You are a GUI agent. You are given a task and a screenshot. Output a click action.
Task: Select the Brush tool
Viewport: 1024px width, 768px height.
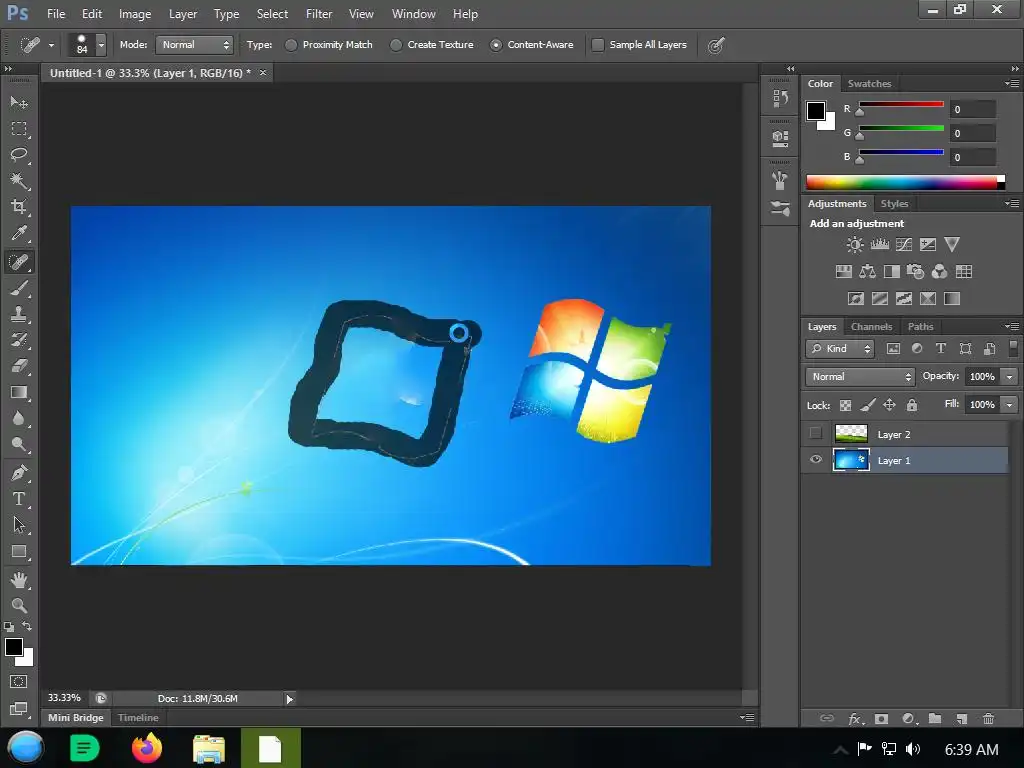(19, 288)
